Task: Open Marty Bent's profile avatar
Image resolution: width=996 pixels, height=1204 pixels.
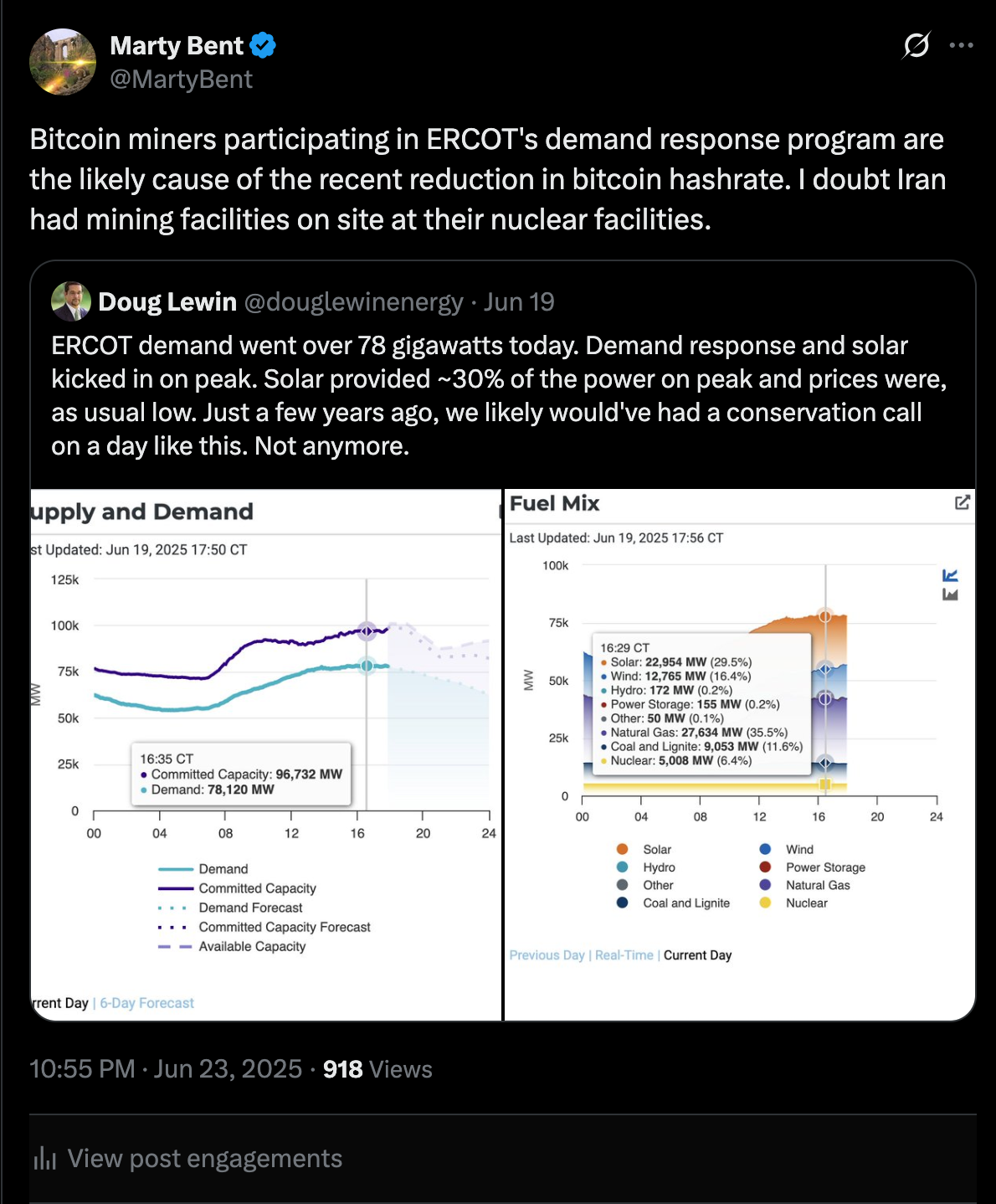Action: pos(63,62)
